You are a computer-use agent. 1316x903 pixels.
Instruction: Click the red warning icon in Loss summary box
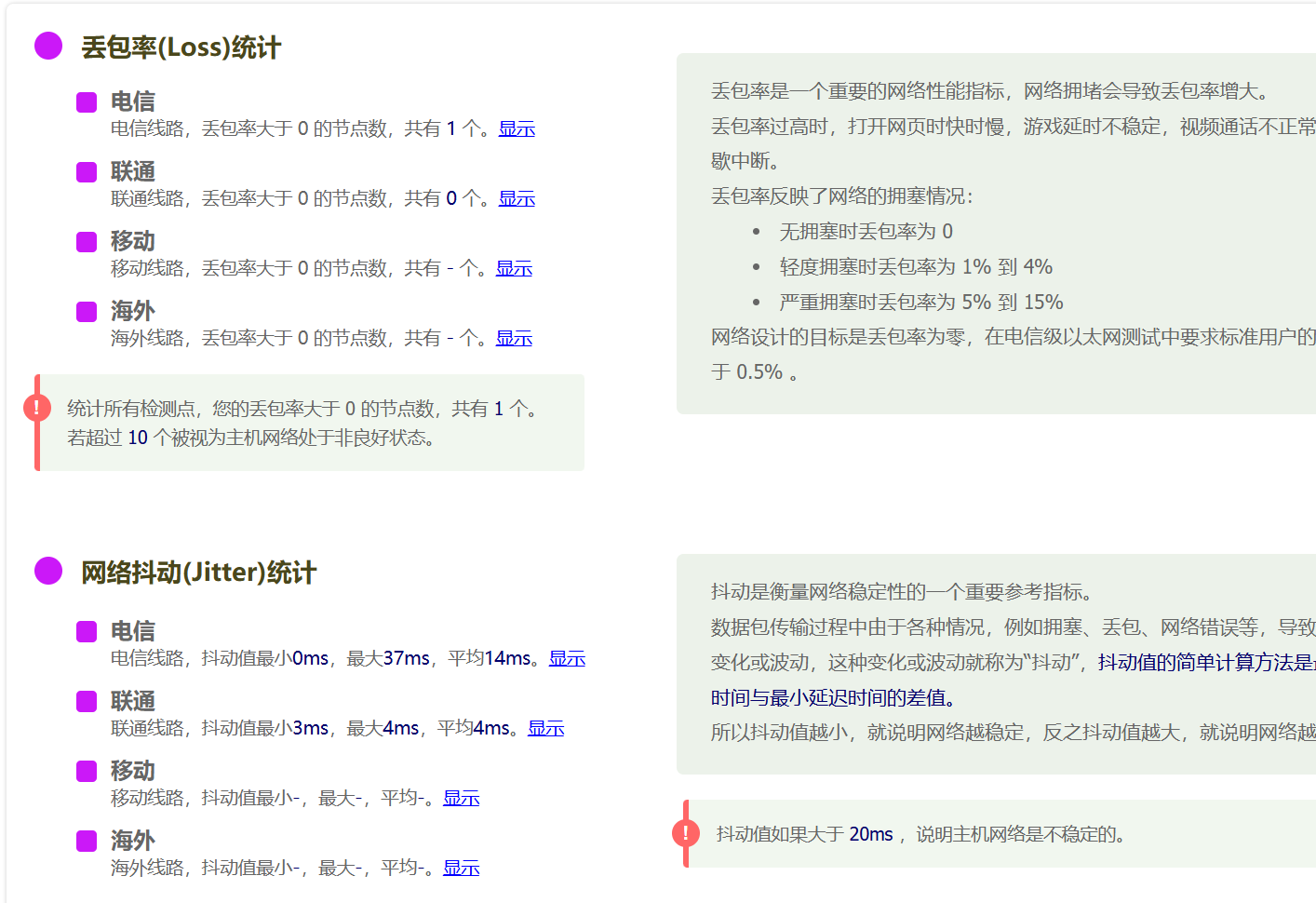(37, 408)
